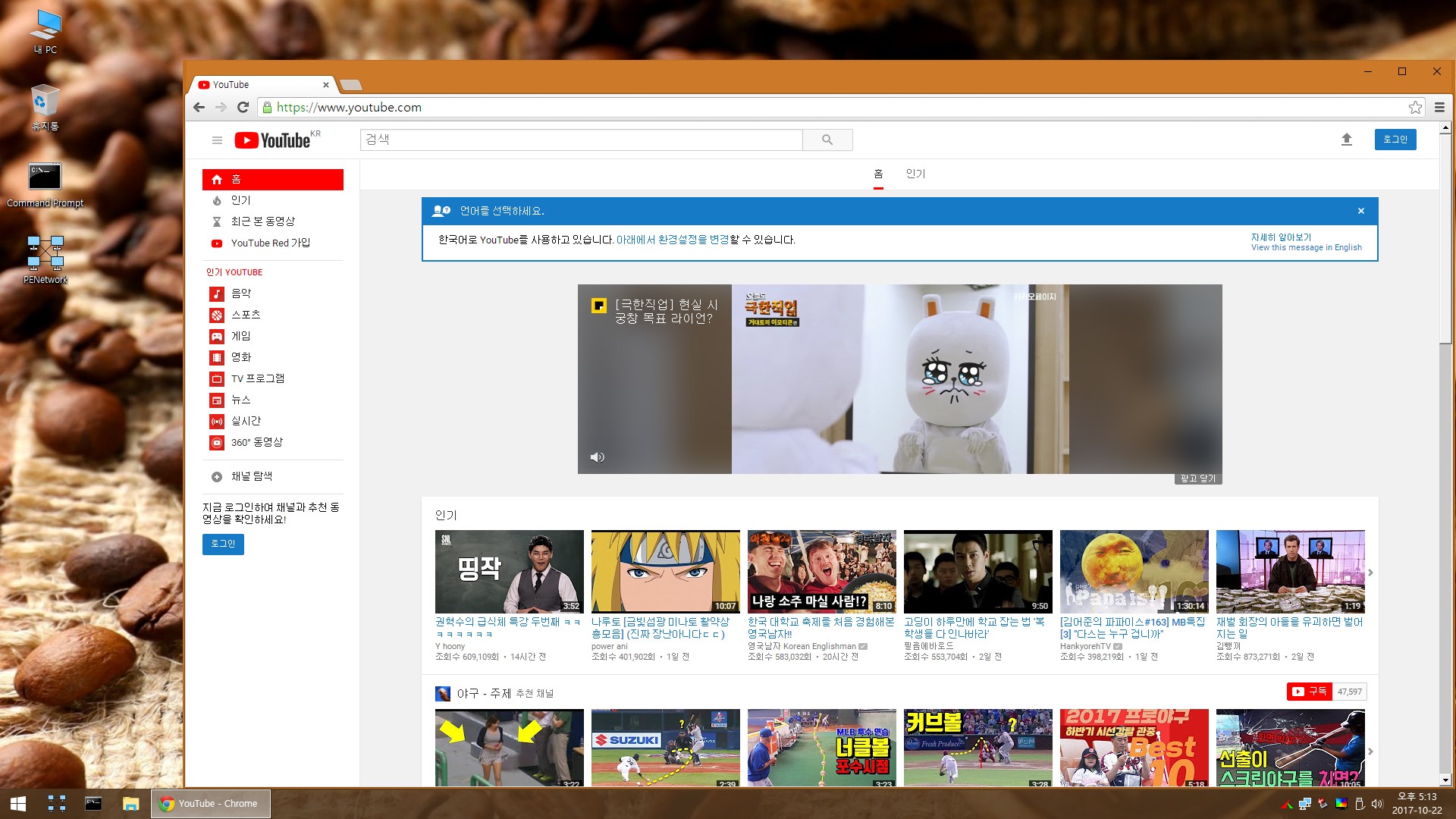Open the YouTube hamburger guide menu
The height and width of the screenshot is (819, 1456).
tap(217, 140)
